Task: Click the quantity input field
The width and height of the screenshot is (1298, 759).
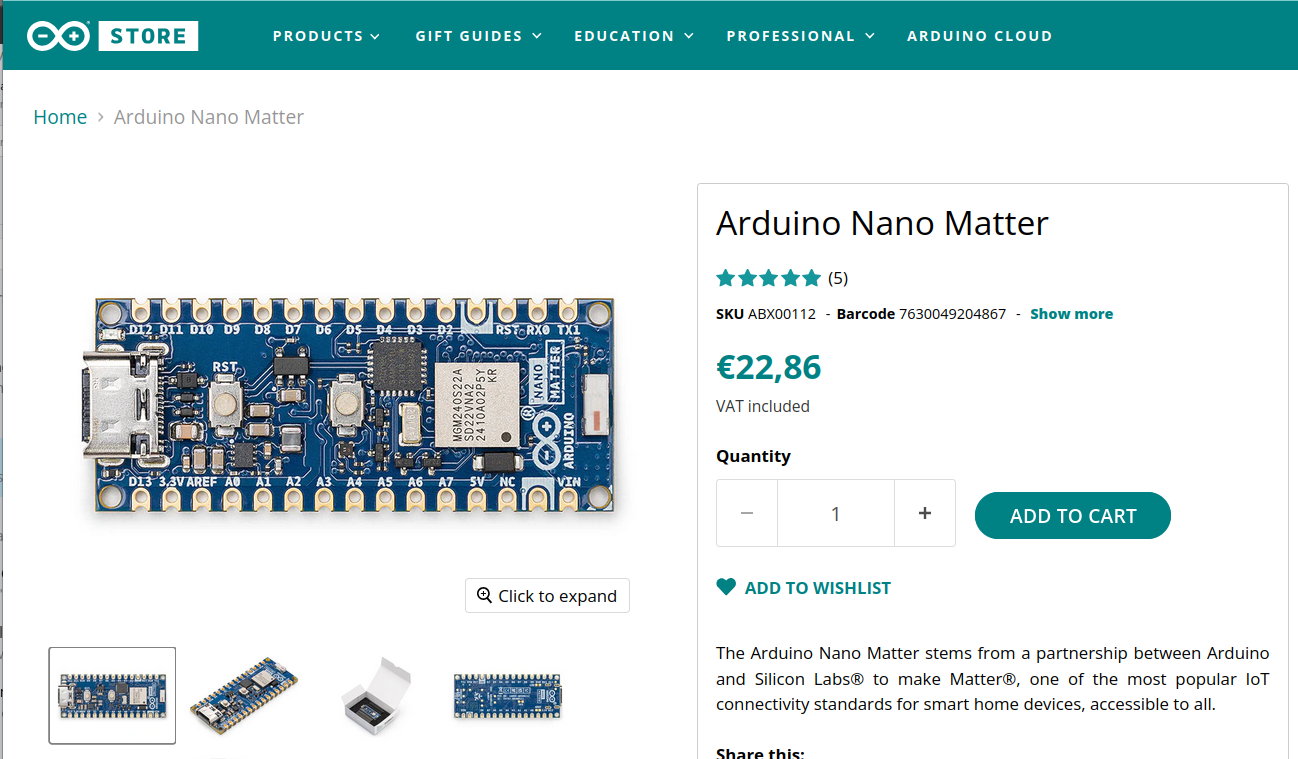Action: tap(836, 513)
